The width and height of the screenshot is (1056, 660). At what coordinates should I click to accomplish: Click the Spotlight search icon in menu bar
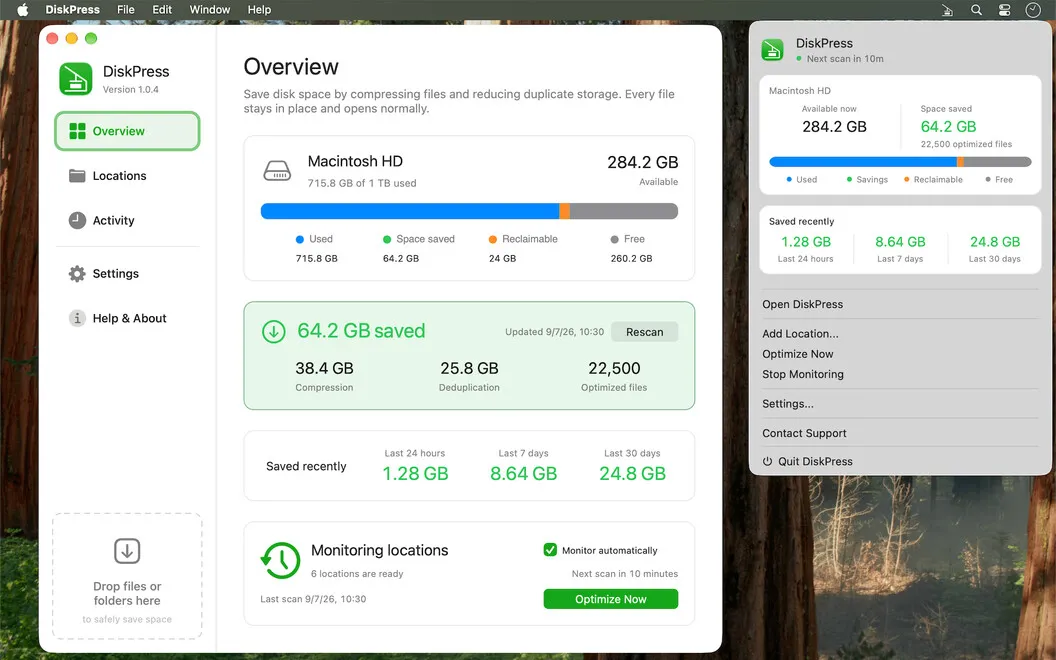(x=976, y=9)
